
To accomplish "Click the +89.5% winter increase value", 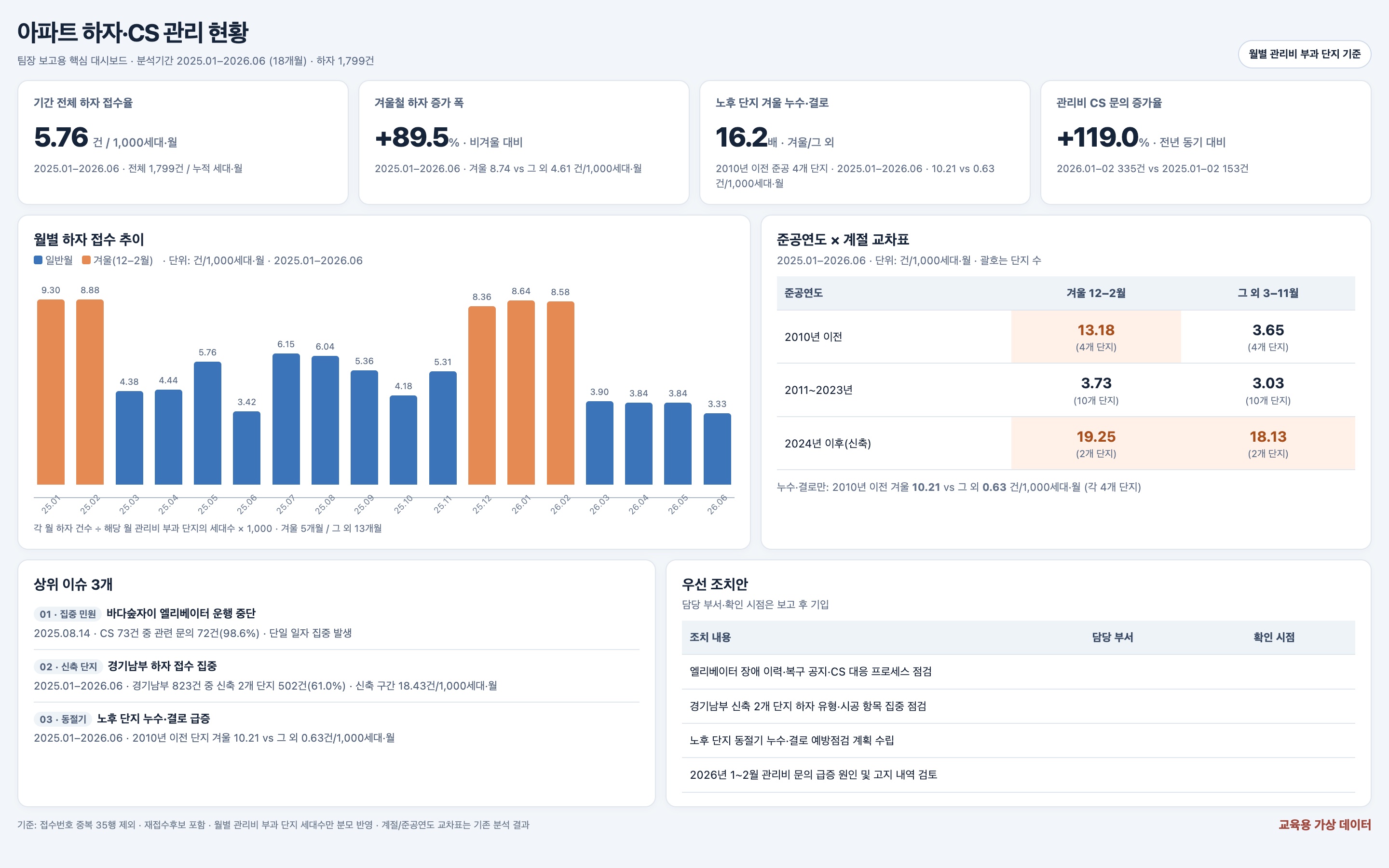I will tap(411, 137).
